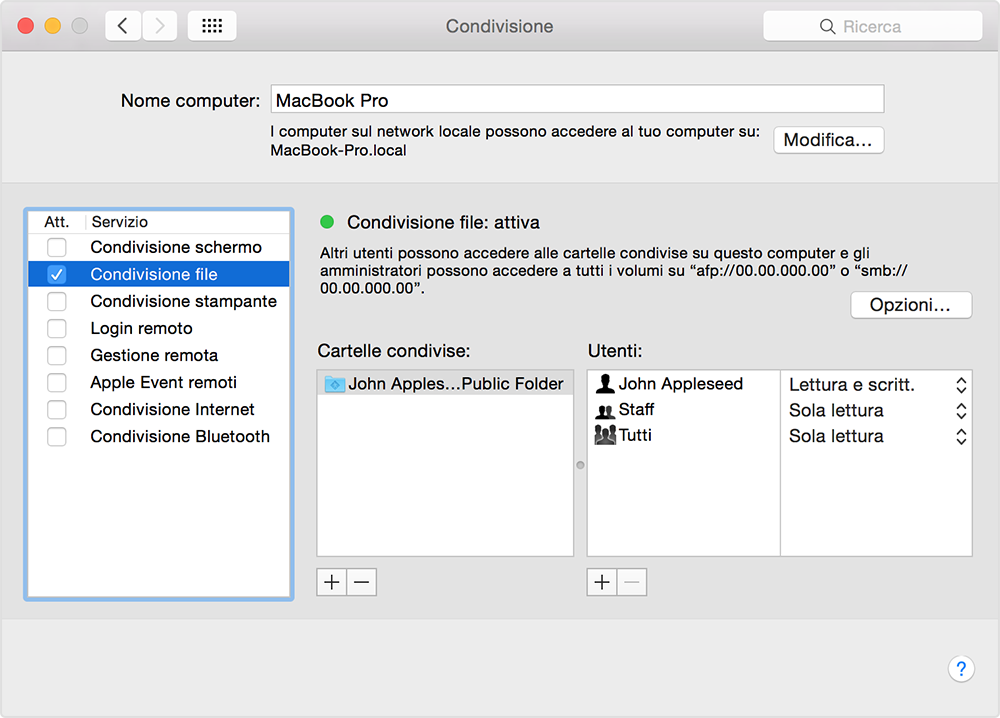
Task: Open the Opzioni… button
Action: coord(911,305)
